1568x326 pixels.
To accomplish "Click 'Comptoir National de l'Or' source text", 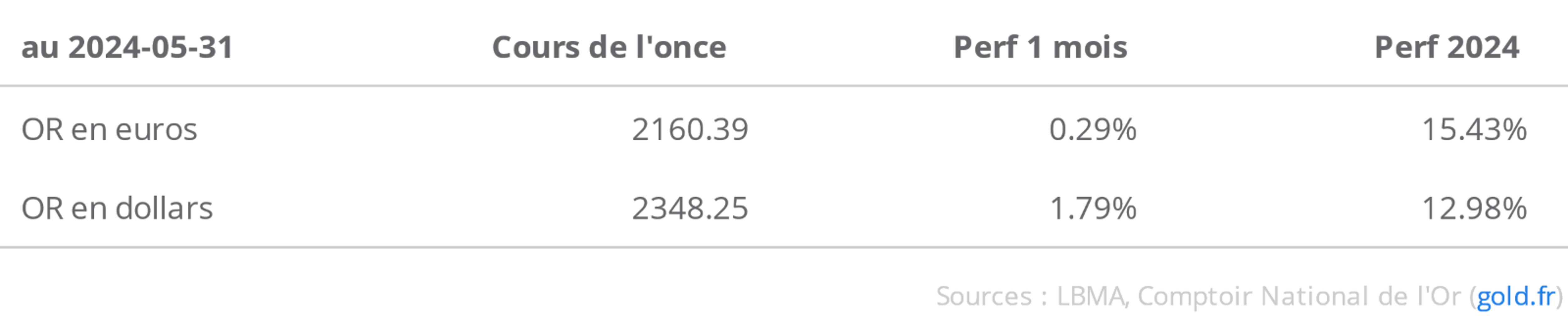I will coord(1298,297).
